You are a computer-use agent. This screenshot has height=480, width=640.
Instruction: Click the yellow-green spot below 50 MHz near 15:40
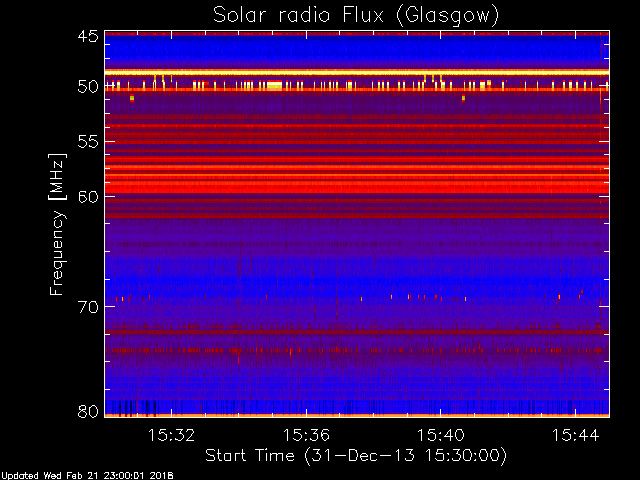(x=463, y=98)
